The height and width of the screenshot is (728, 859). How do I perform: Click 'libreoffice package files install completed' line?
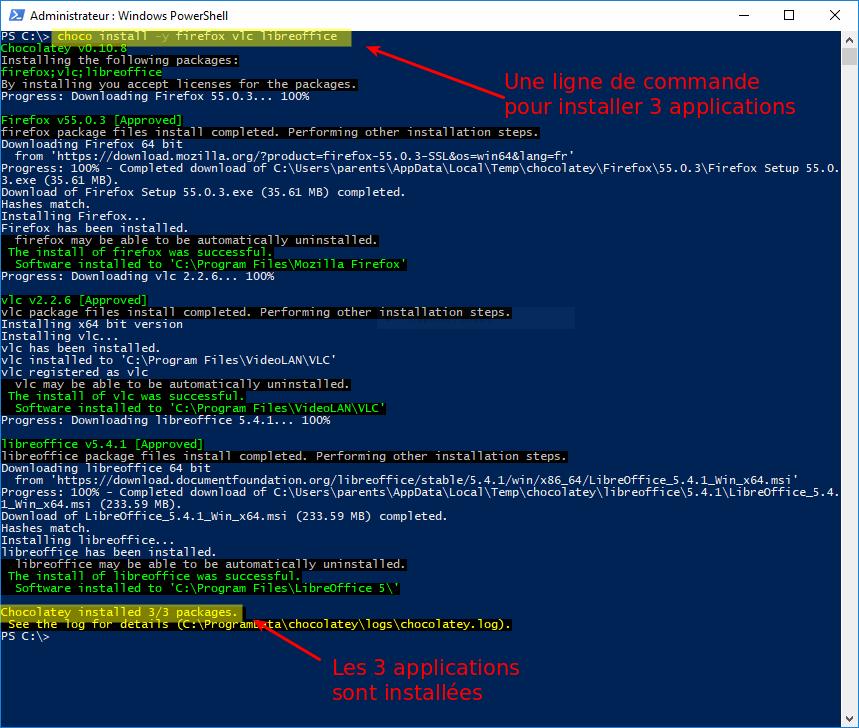click(x=285, y=457)
